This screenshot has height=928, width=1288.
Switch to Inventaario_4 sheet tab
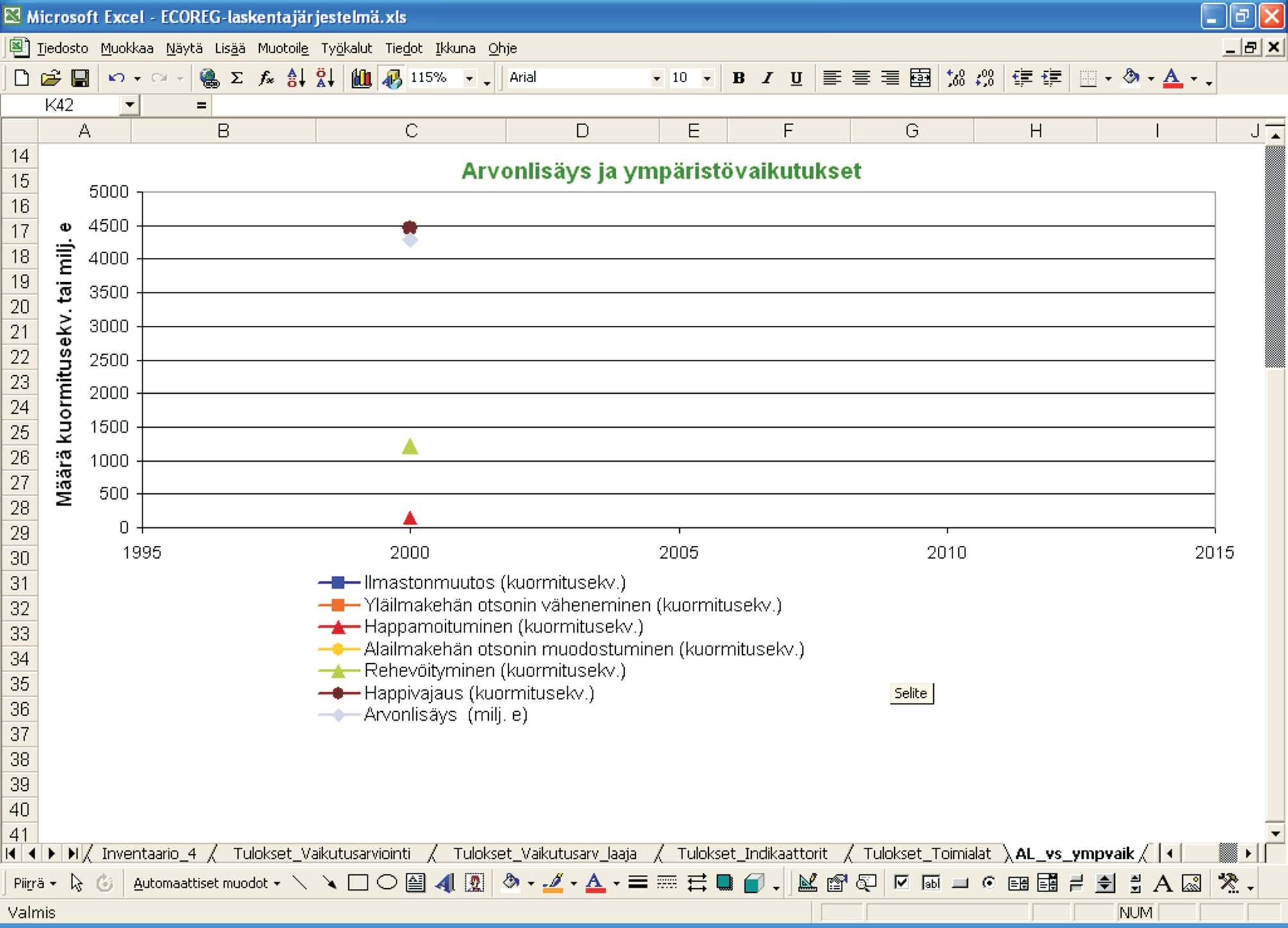149,854
